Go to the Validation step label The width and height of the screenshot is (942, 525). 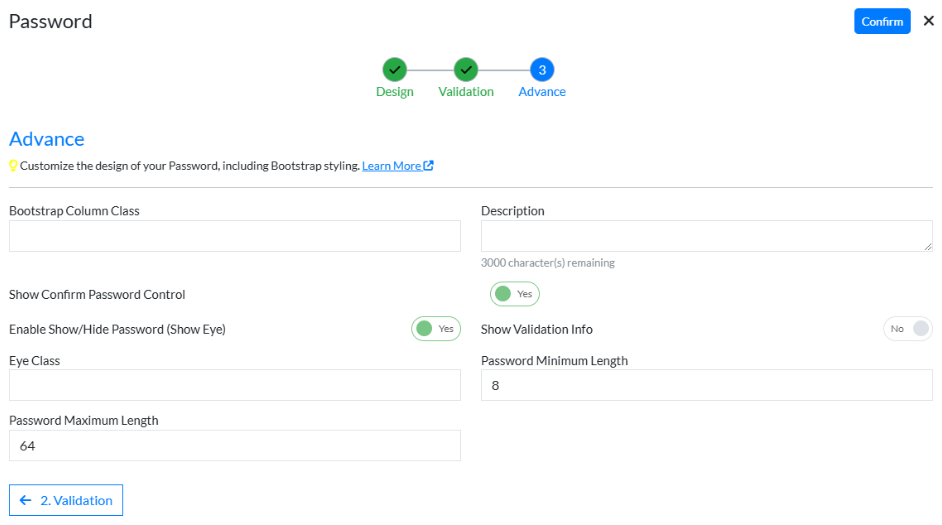point(466,92)
